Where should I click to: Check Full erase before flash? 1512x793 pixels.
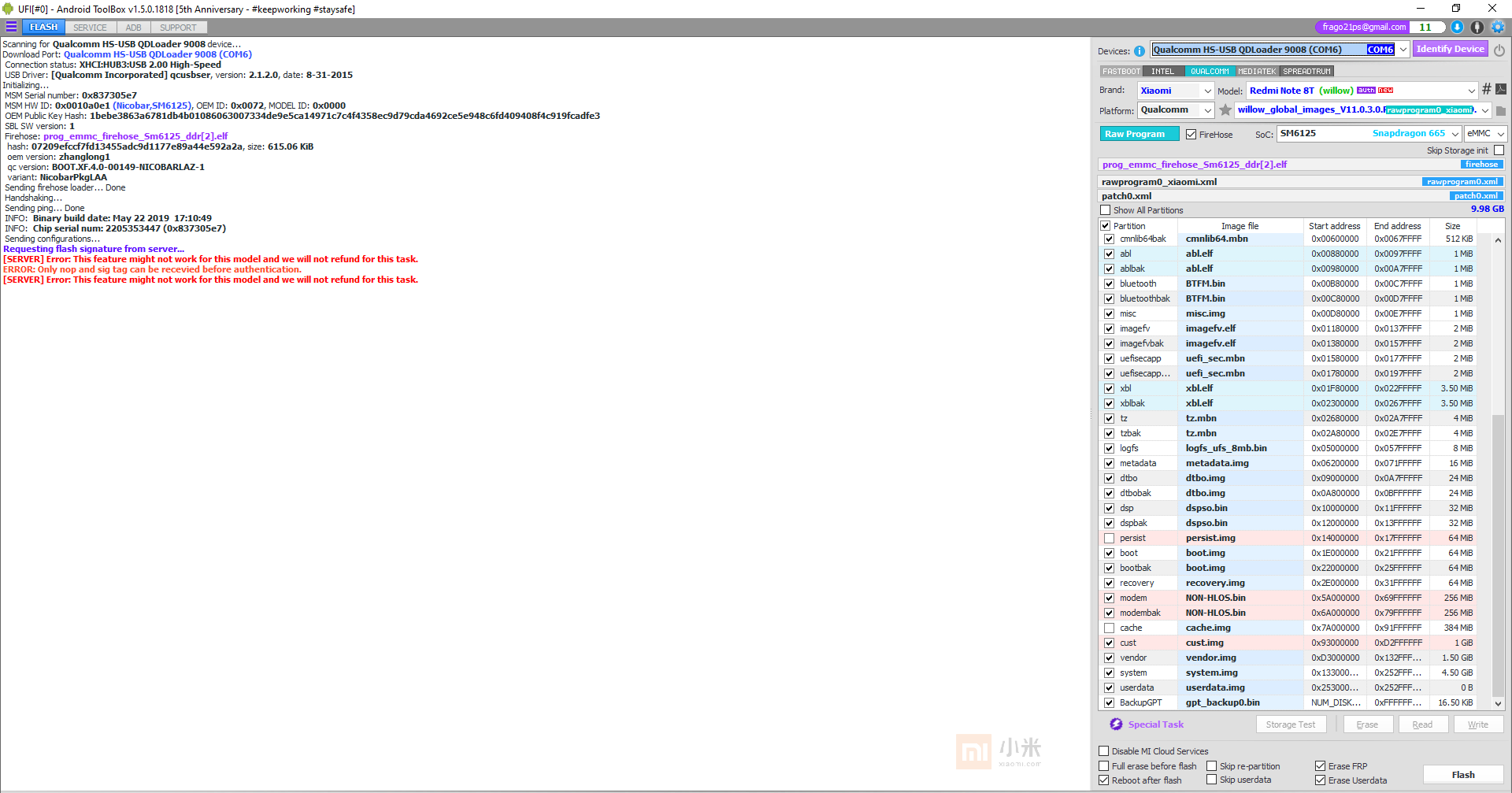coord(1104,766)
